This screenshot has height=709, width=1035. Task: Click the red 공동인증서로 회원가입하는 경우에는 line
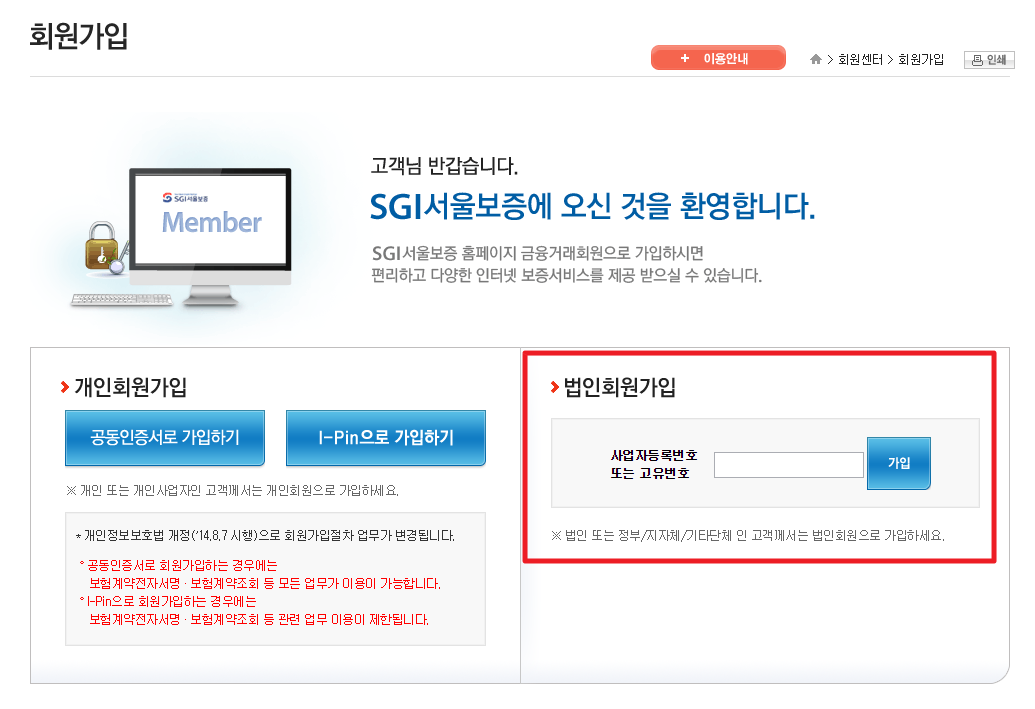(178, 566)
